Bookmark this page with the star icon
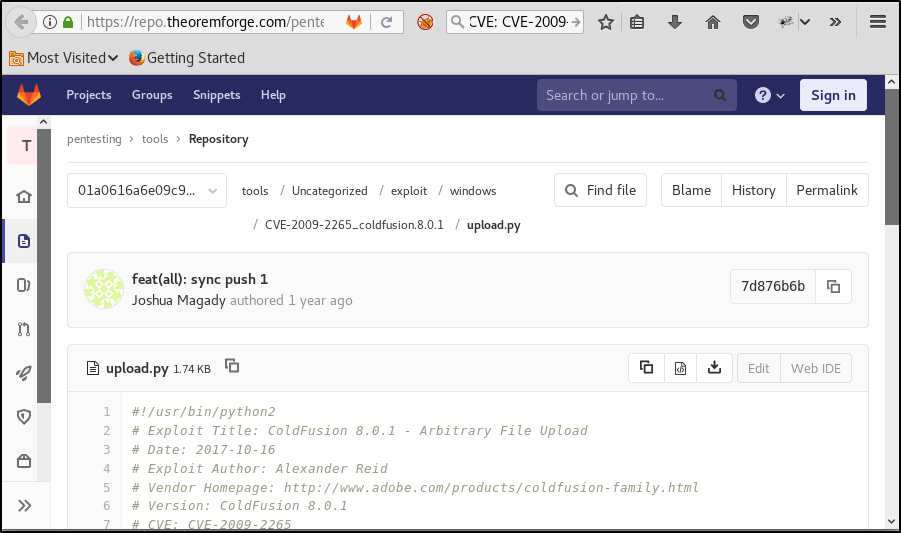 point(605,22)
